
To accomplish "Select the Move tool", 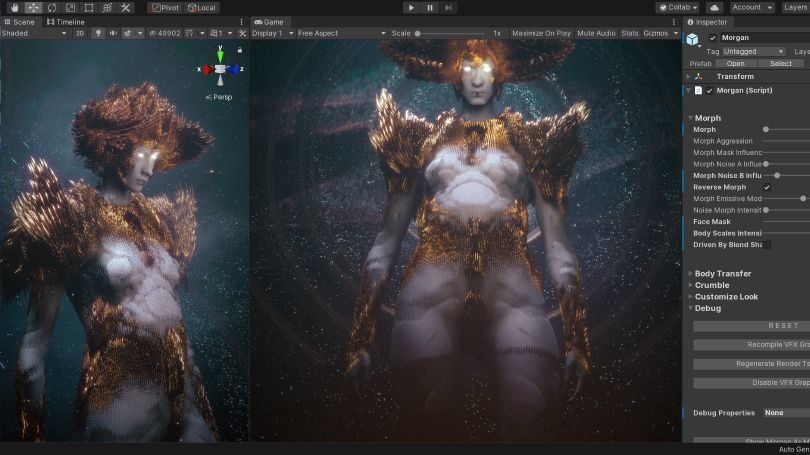I will [32, 7].
